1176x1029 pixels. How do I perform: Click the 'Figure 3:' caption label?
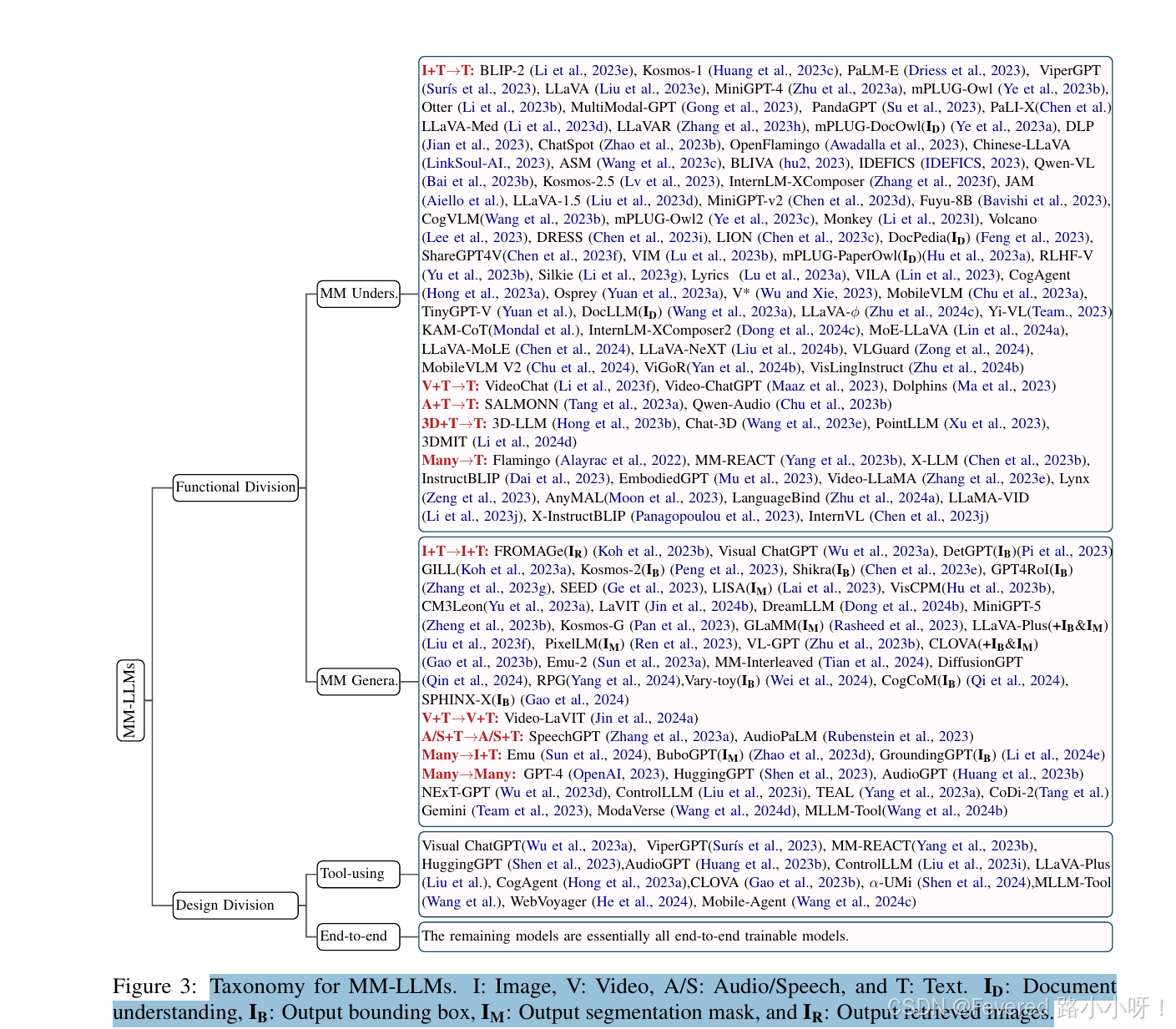point(154,986)
